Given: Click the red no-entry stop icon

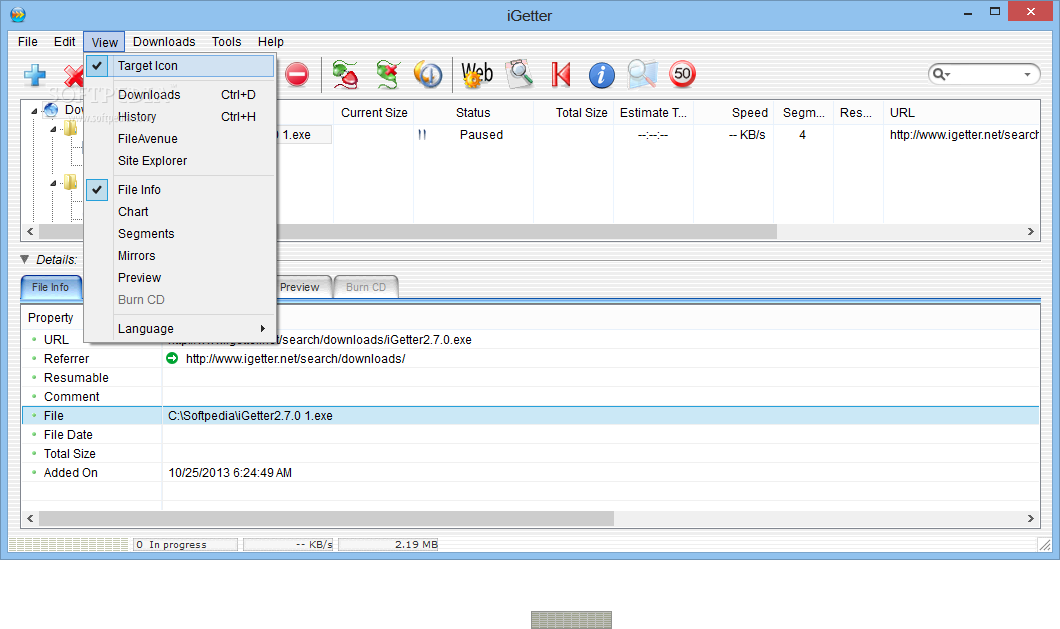Looking at the screenshot, I should 297,74.
